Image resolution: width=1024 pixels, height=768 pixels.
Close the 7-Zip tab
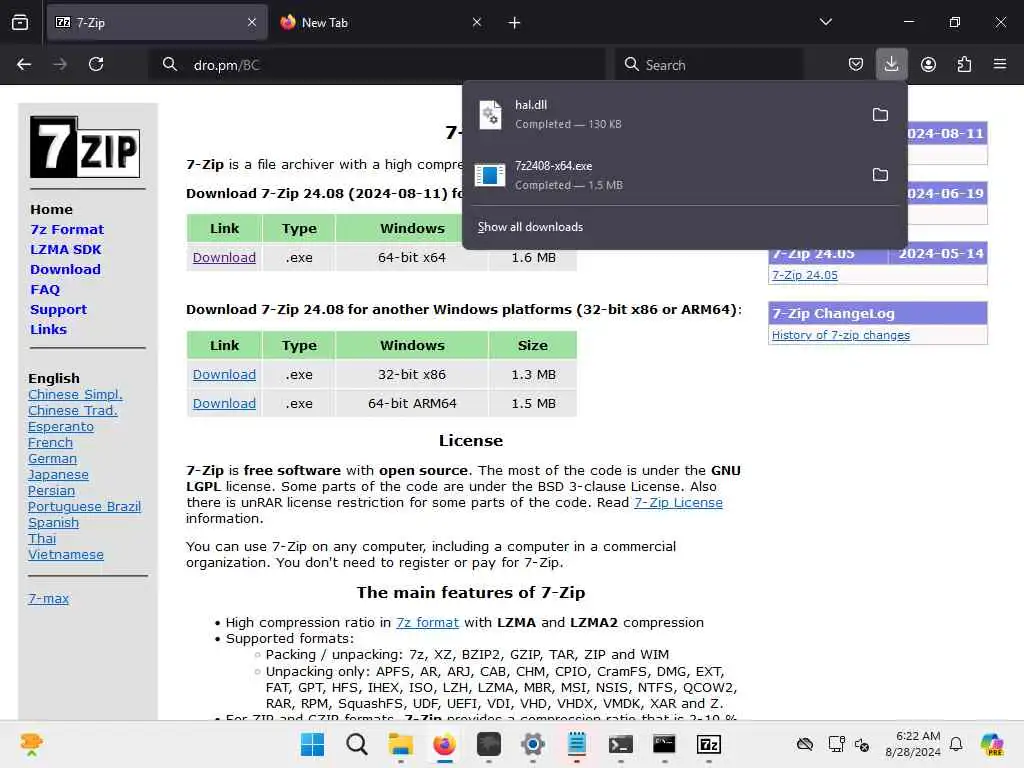[252, 22]
